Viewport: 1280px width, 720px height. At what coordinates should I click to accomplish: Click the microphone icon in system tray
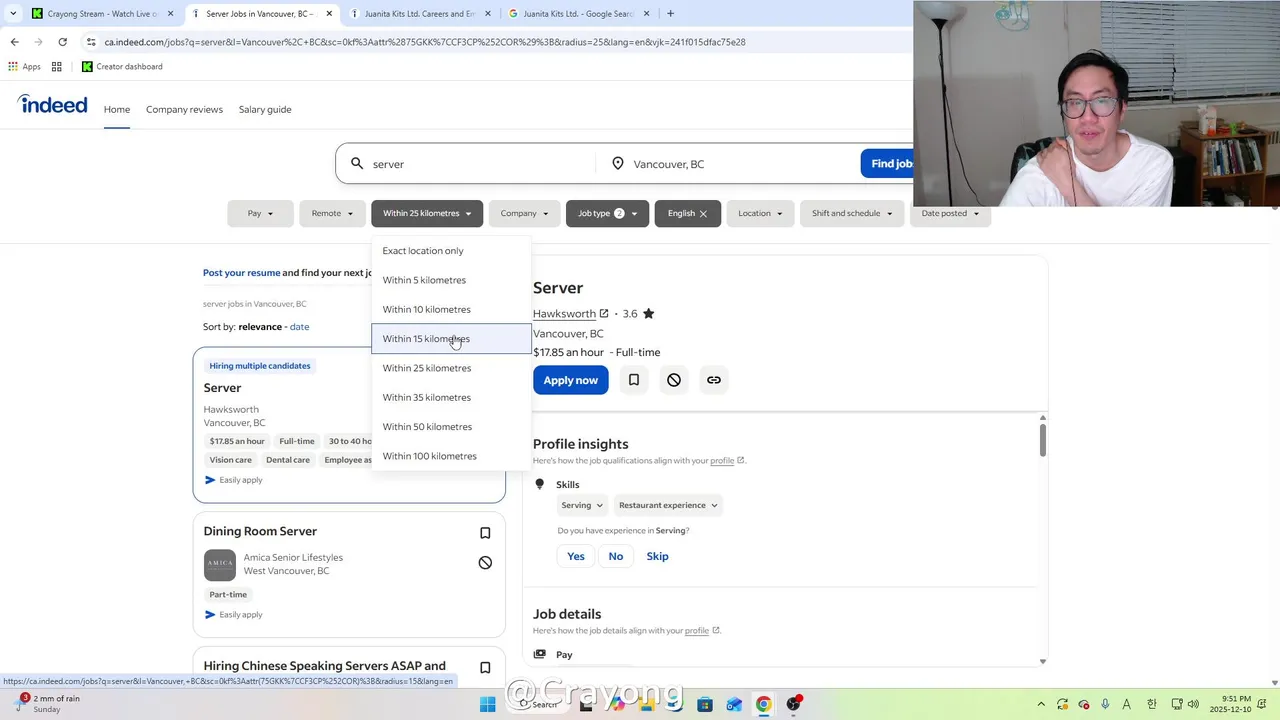coord(1105,704)
